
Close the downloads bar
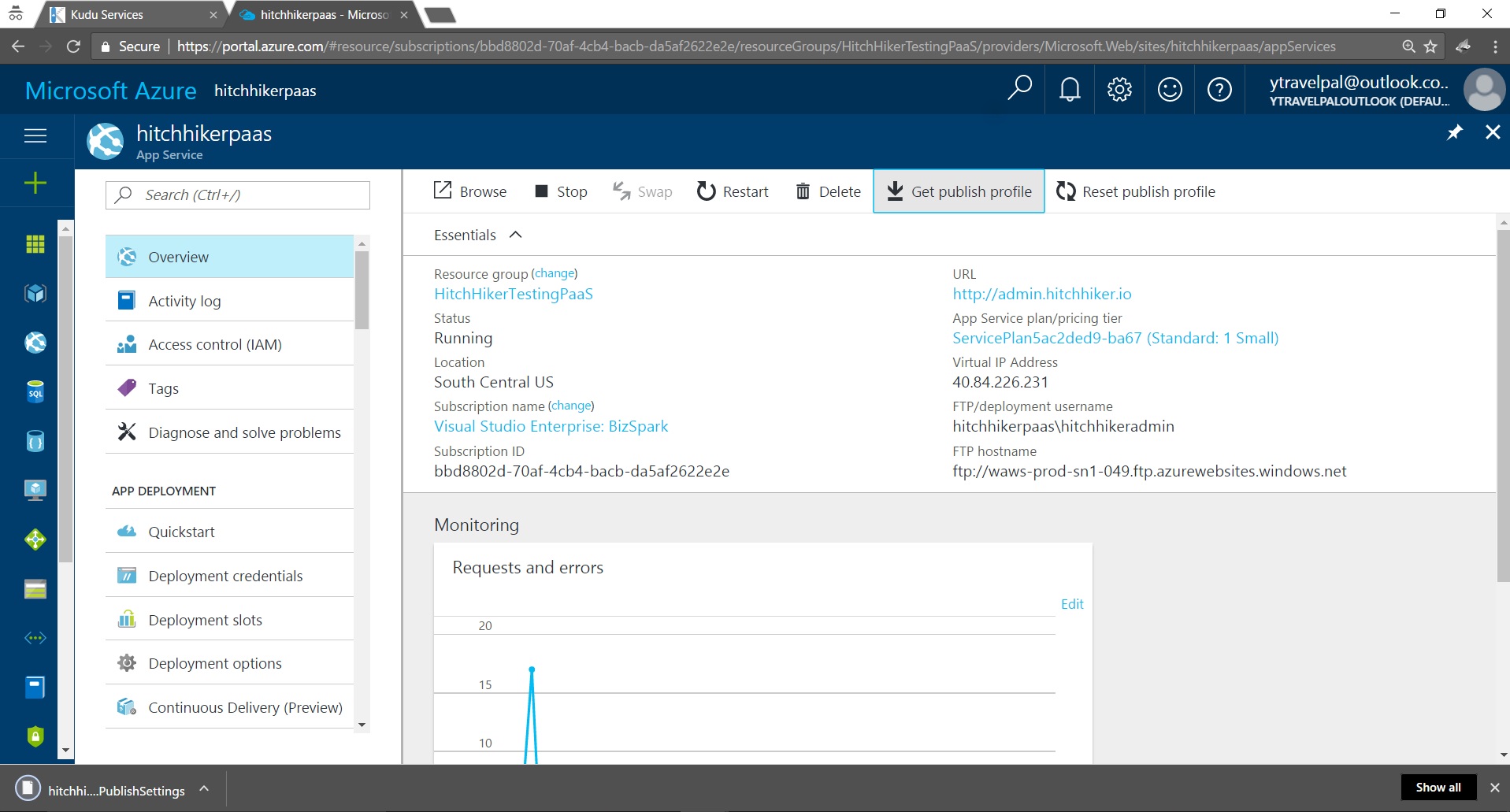pyautogui.click(x=1494, y=788)
